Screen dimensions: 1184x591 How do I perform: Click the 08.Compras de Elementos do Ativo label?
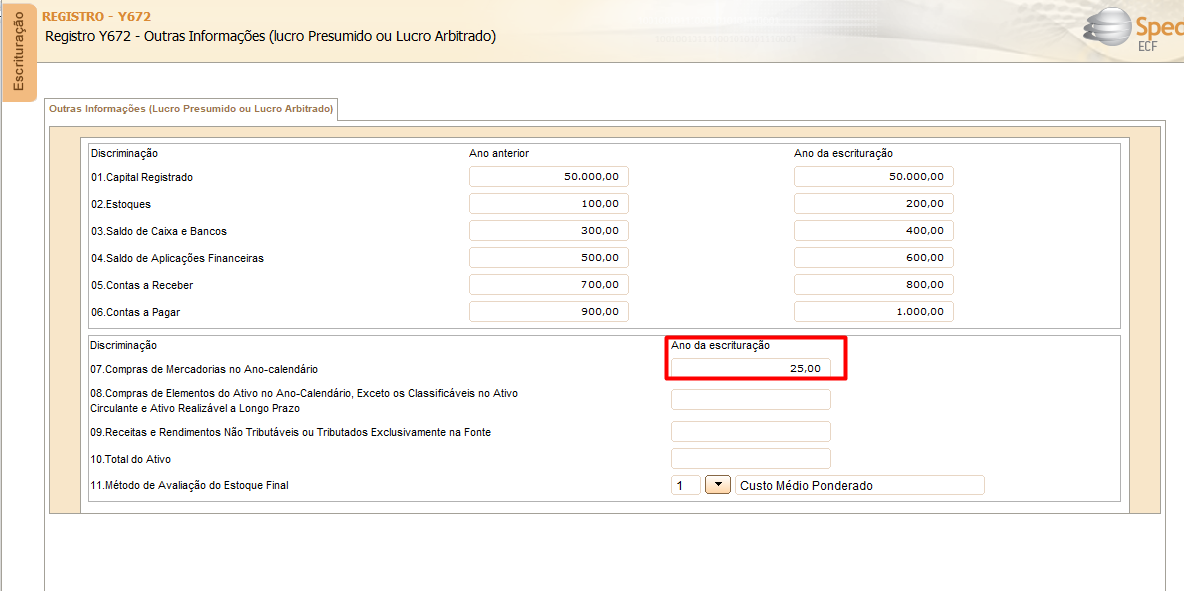pos(304,401)
